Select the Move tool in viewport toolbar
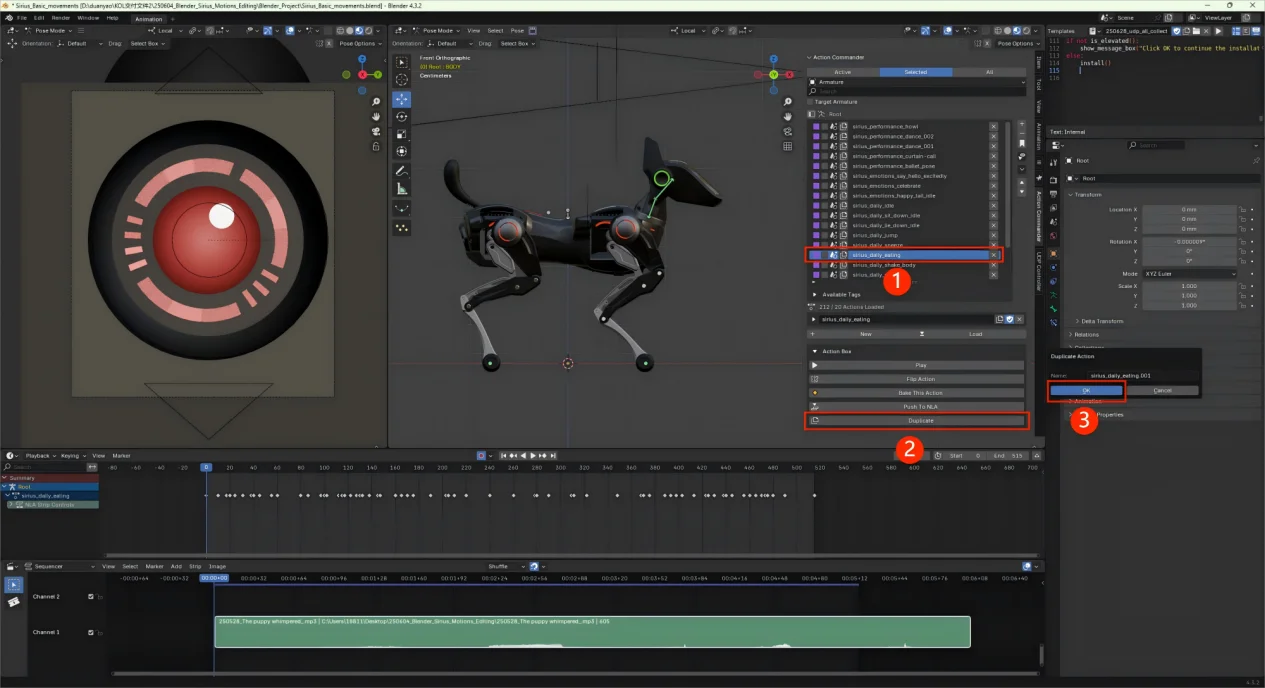This screenshot has height=688, width=1265. [x=401, y=99]
